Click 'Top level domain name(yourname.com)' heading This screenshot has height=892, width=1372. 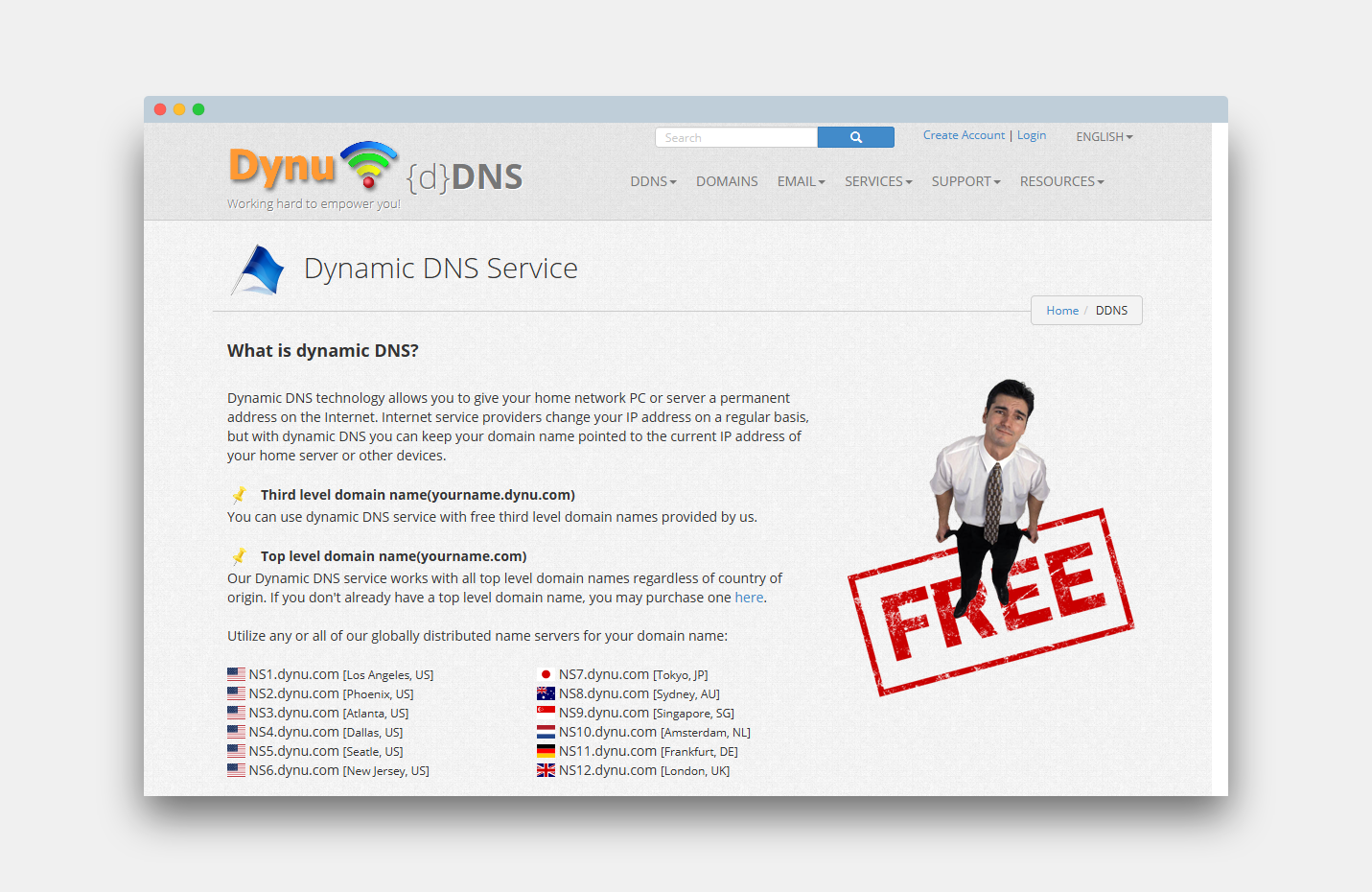point(394,556)
